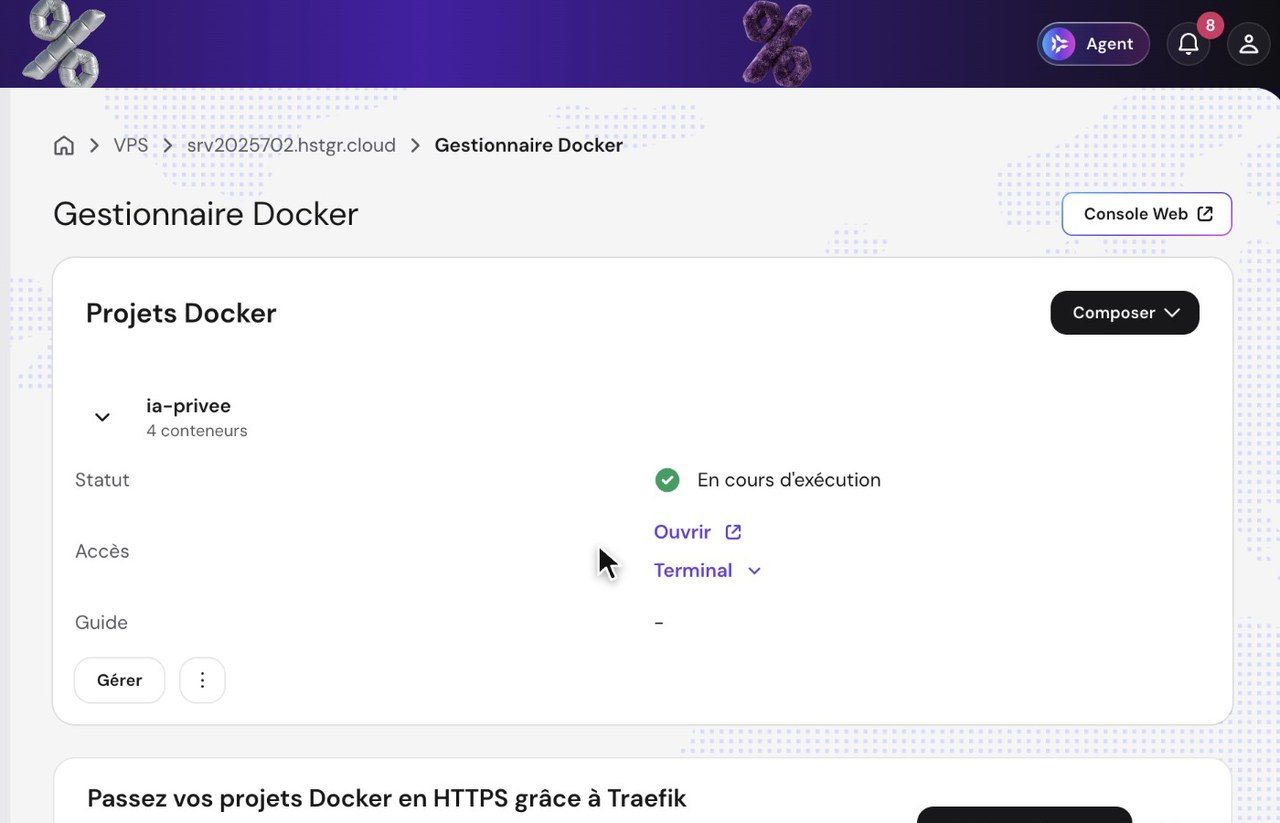
Task: Expand the Terminal dropdown
Action: click(708, 570)
